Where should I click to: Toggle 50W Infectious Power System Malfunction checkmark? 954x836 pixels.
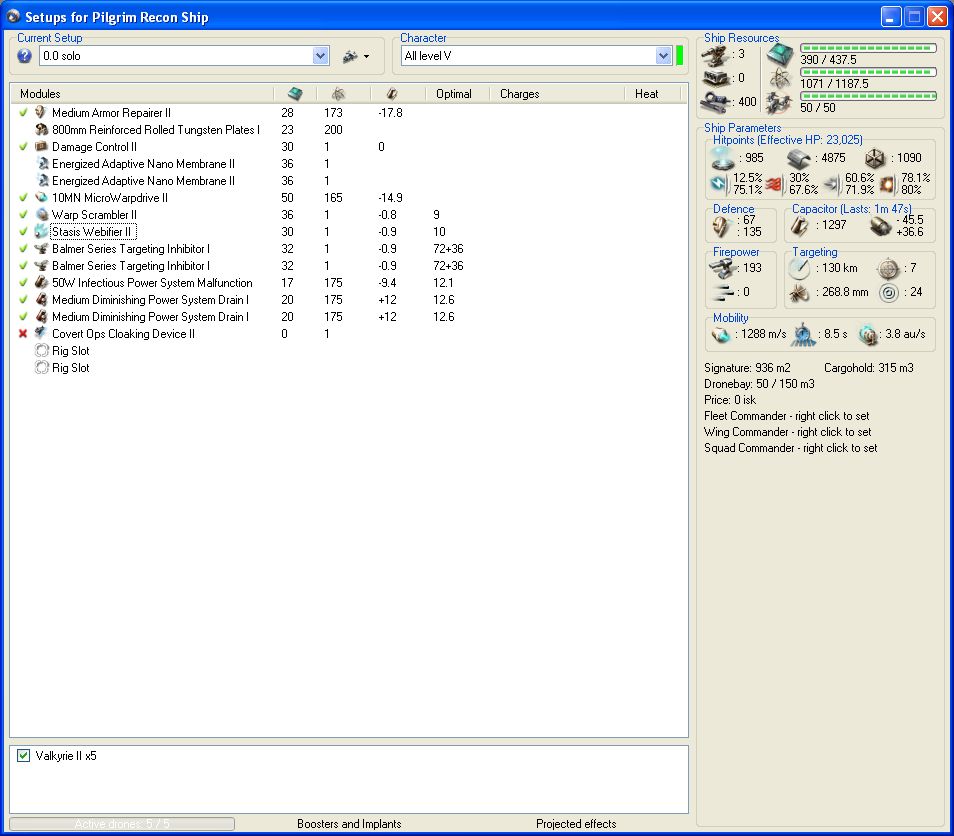tap(23, 283)
